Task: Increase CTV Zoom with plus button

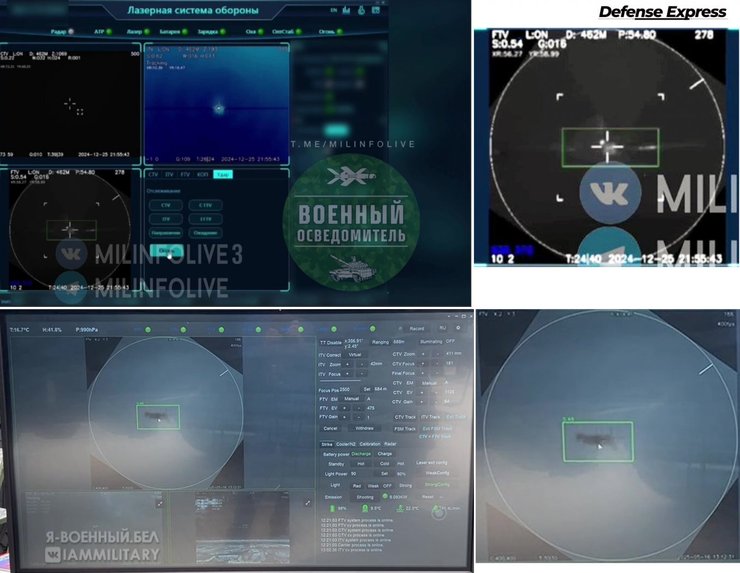Action: pyautogui.click(x=424, y=354)
